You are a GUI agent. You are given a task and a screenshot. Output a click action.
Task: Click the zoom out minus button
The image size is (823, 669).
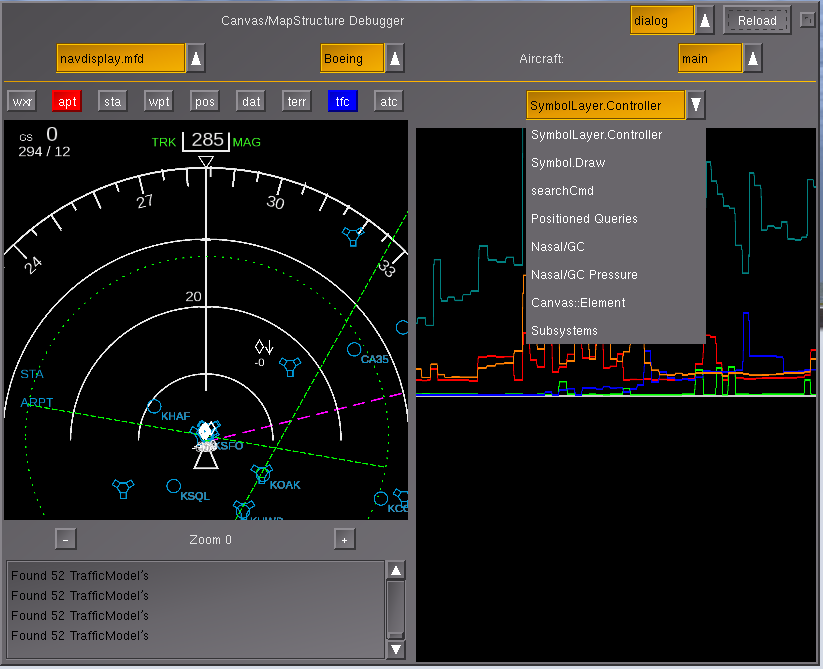click(x=66, y=539)
